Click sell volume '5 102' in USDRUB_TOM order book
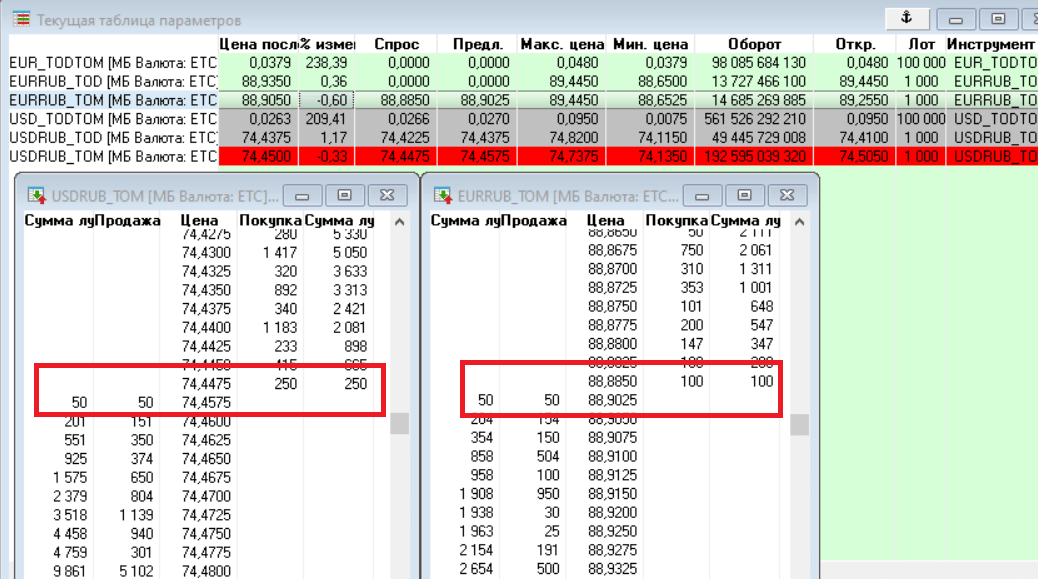Image resolution: width=1038 pixels, height=580 pixels. (136, 571)
